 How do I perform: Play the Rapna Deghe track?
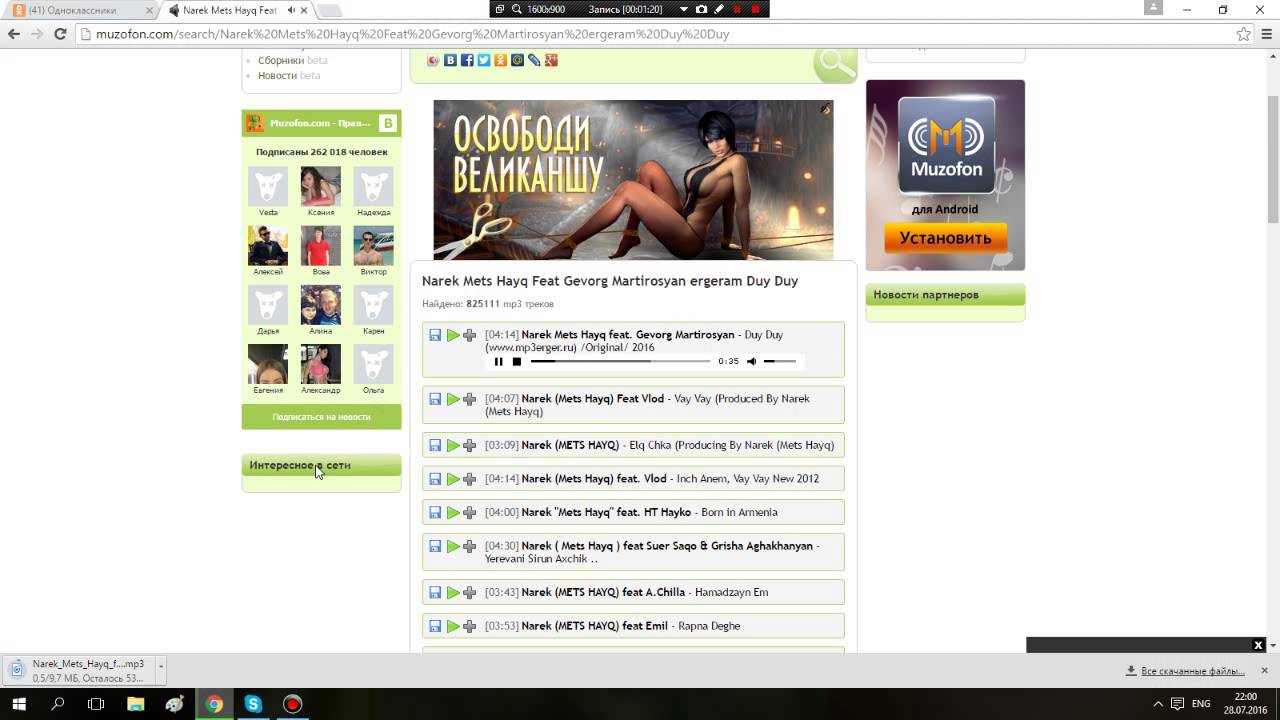pos(453,626)
